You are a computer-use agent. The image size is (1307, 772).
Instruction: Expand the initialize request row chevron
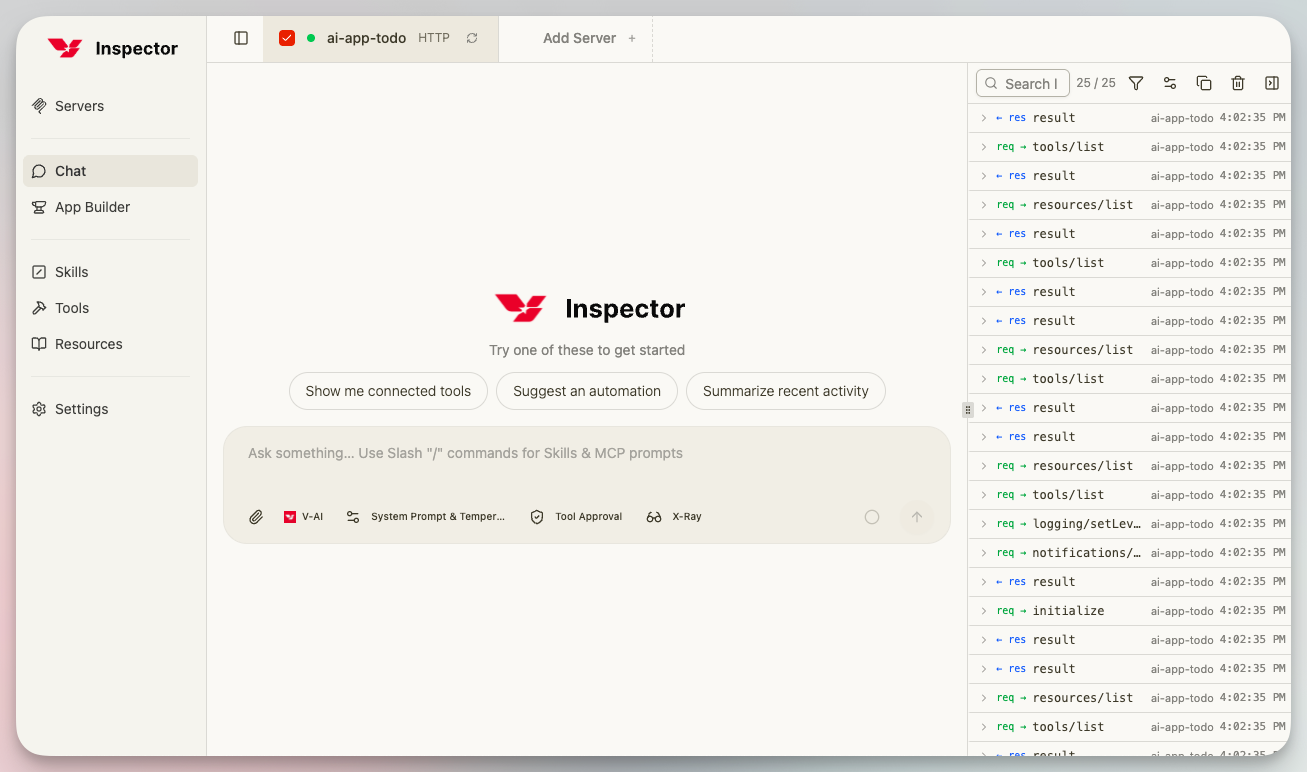coord(984,611)
